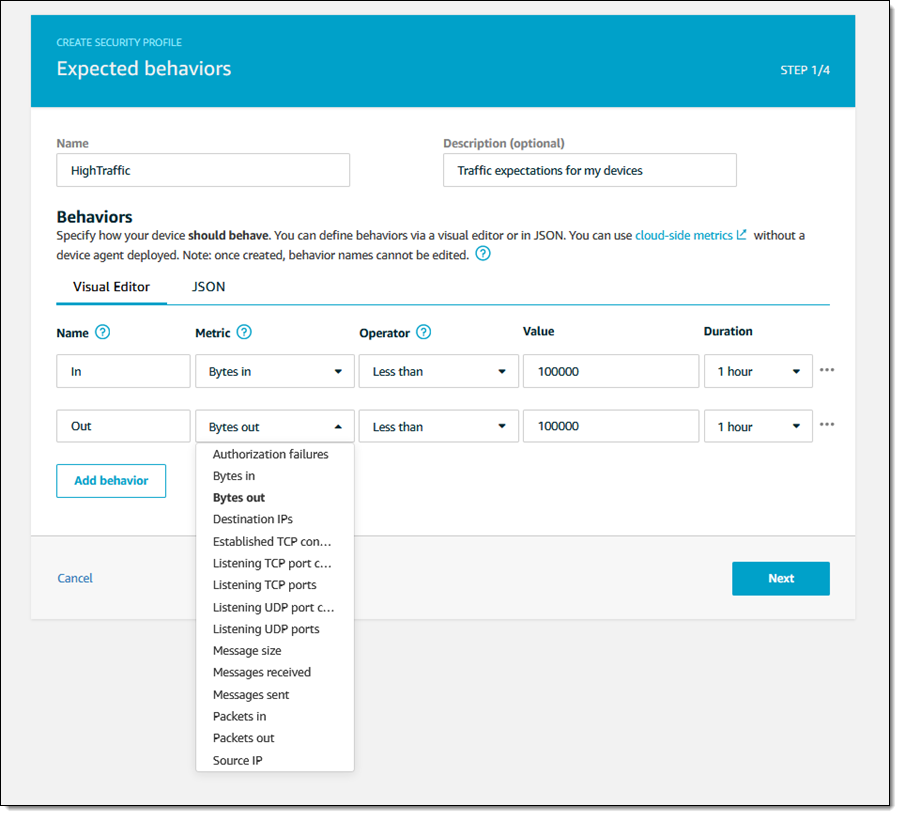This screenshot has height=816, width=900.
Task: Click the help icon next to Metric column
Action: coord(244,332)
